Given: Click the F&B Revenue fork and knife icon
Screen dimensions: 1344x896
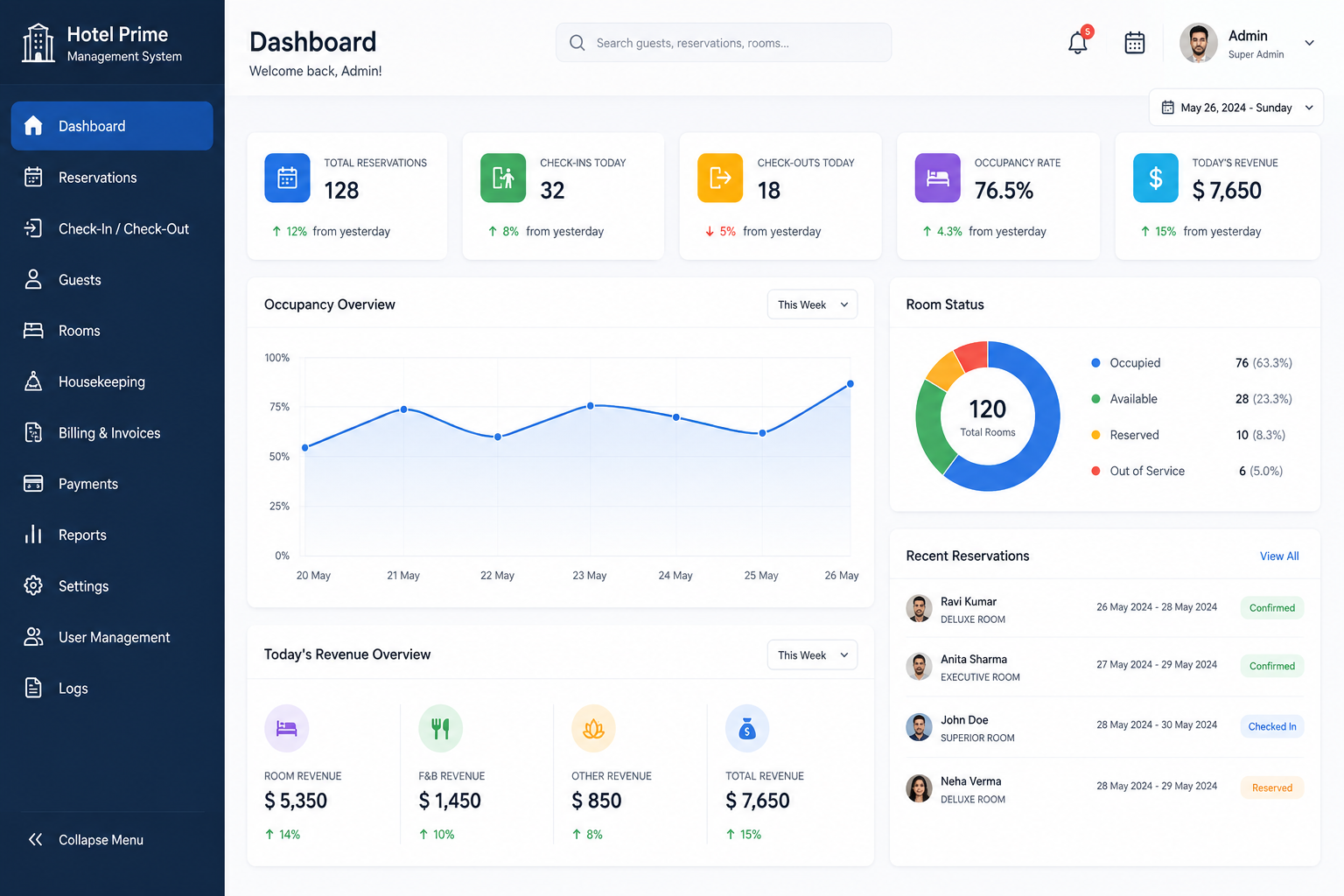Looking at the screenshot, I should coord(441,728).
